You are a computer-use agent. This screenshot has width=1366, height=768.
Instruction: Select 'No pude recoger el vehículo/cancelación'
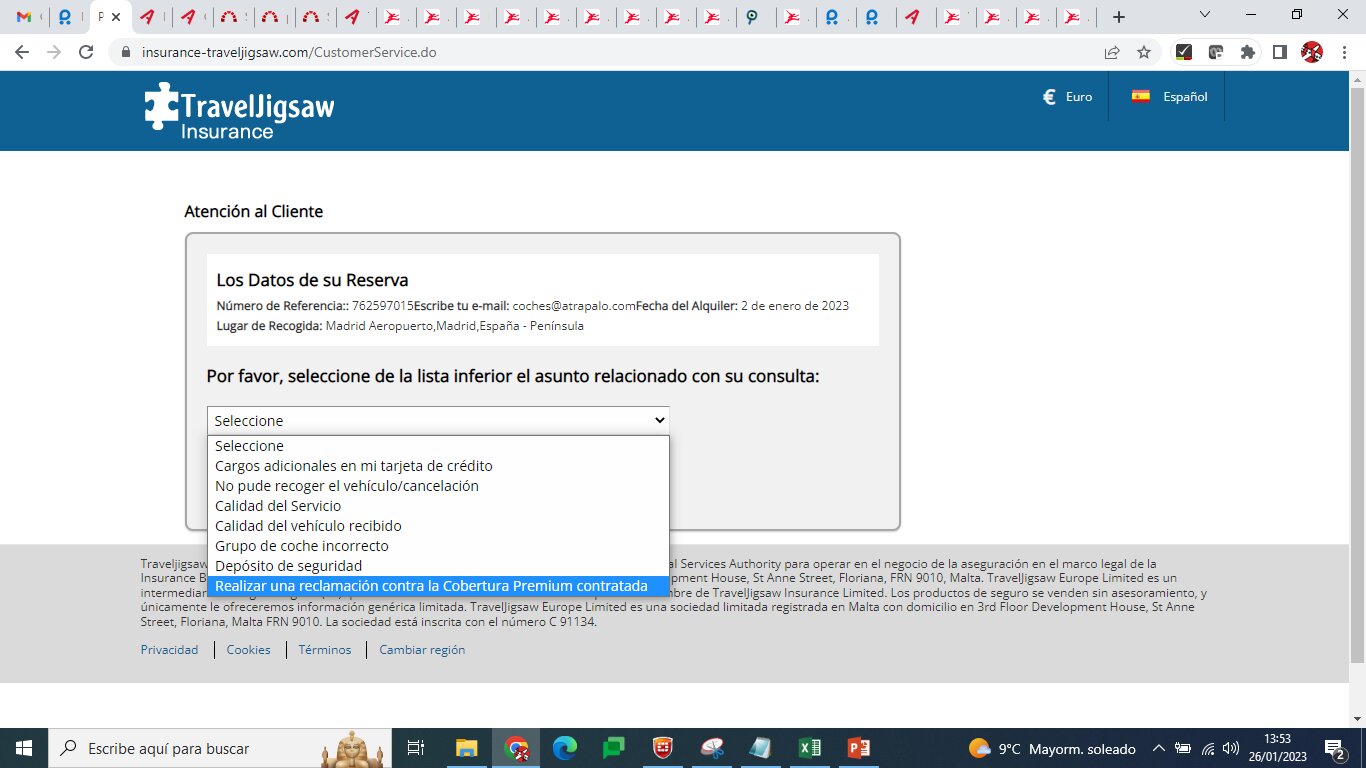(438, 486)
